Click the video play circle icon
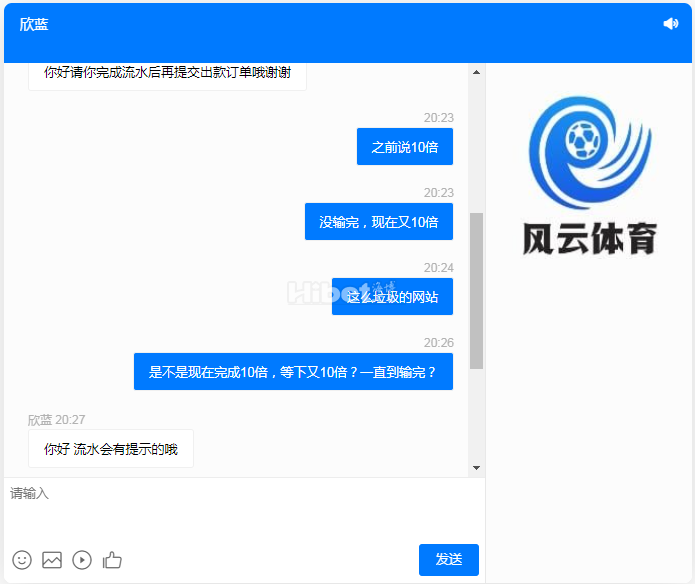 point(82,560)
